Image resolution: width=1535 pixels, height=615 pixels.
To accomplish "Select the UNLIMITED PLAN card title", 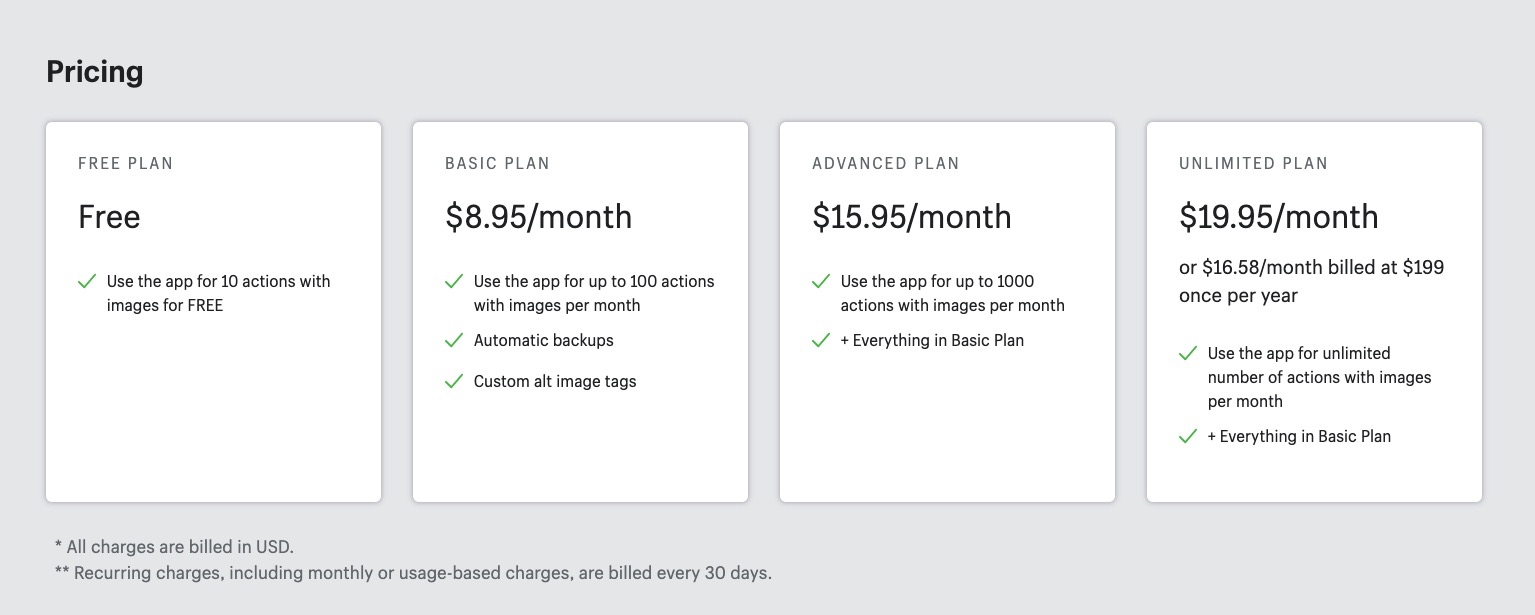I will point(1254,164).
